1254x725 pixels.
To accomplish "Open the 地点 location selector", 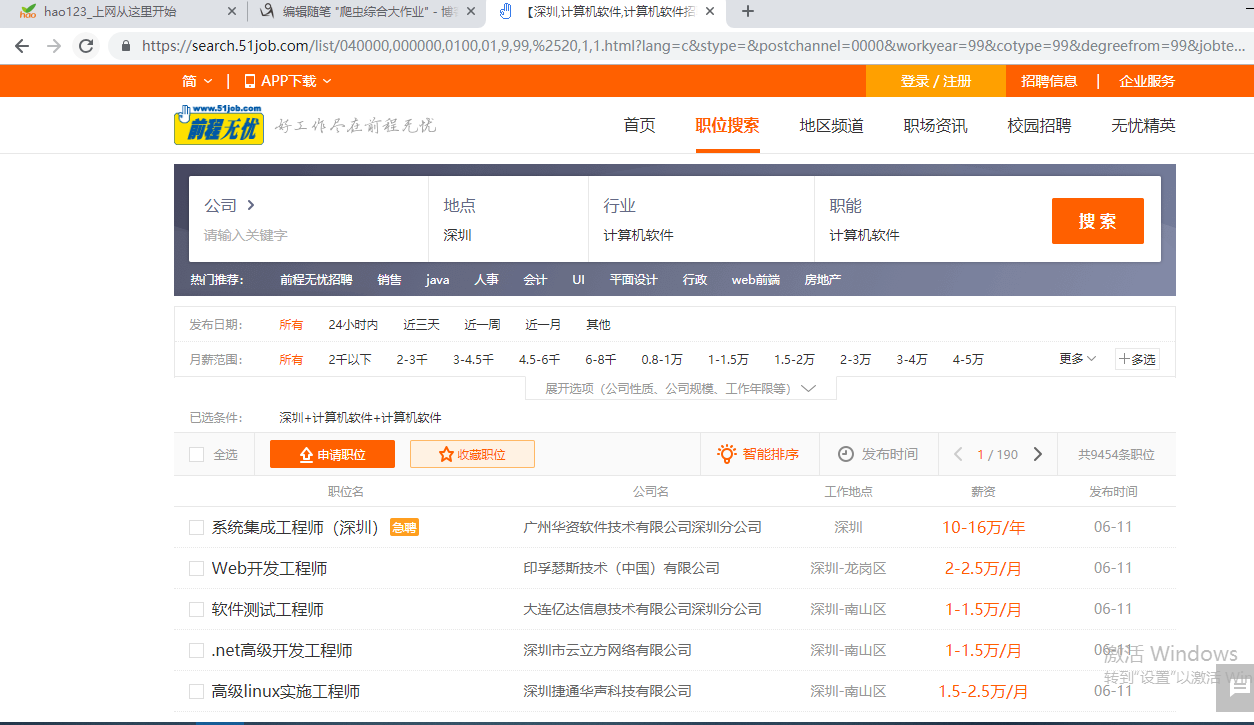I will (x=508, y=219).
